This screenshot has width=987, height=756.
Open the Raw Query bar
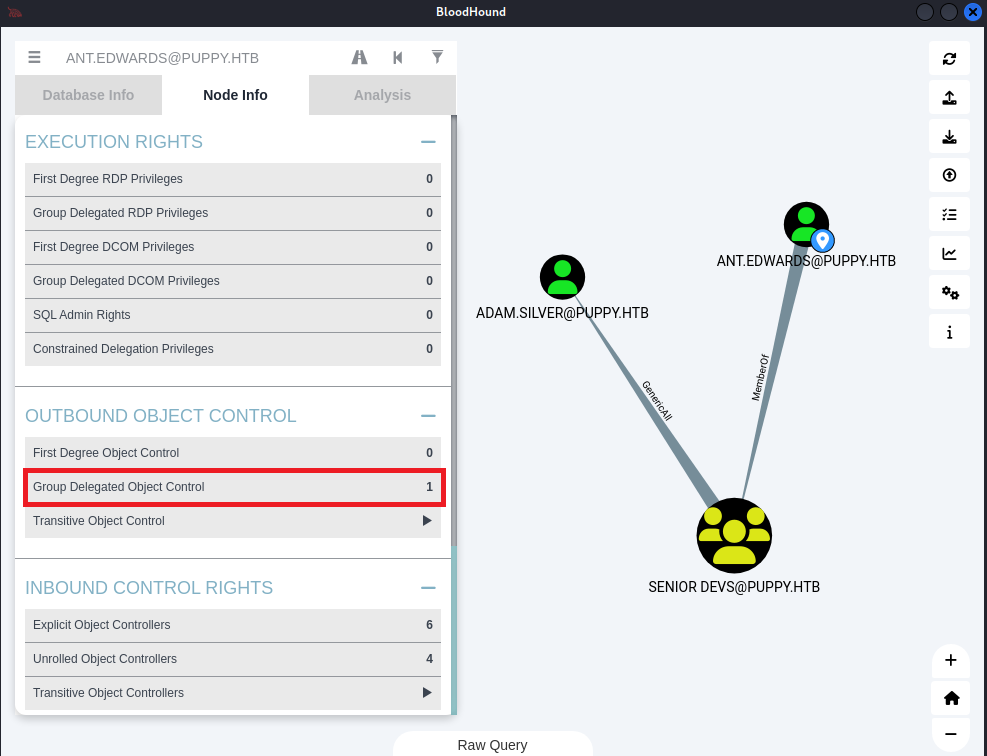point(492,745)
